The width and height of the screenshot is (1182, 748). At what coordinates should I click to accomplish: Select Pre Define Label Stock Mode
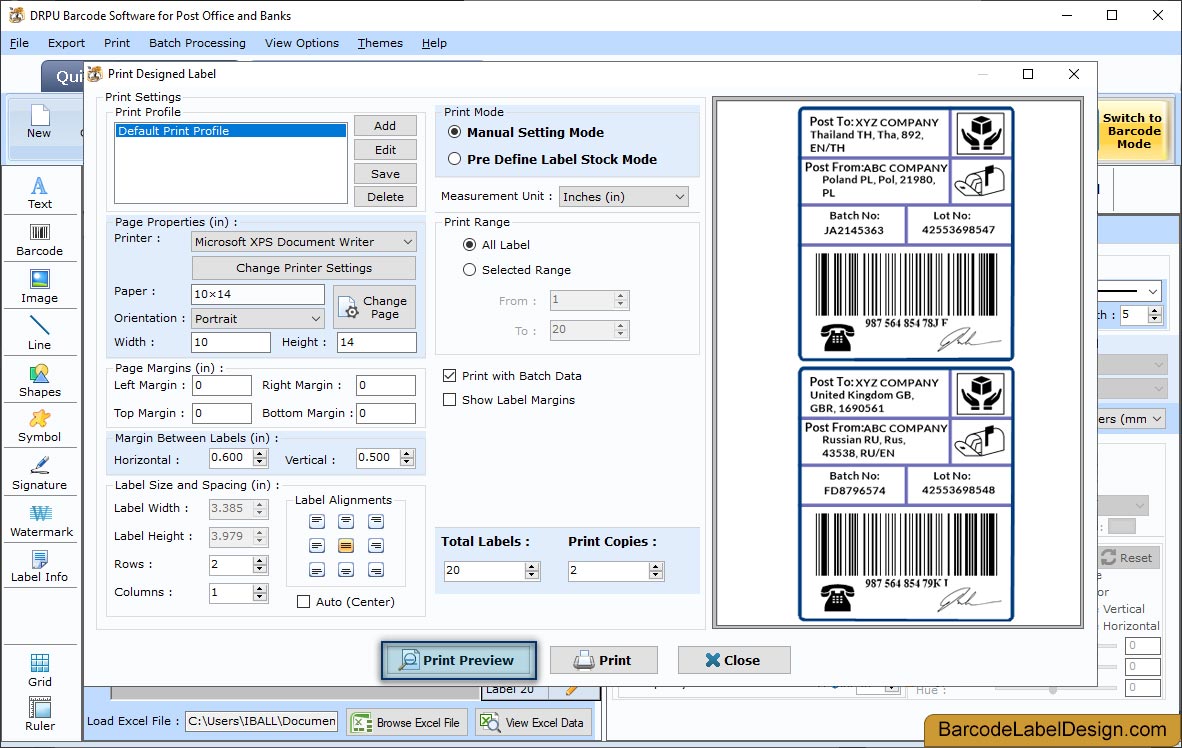455,159
